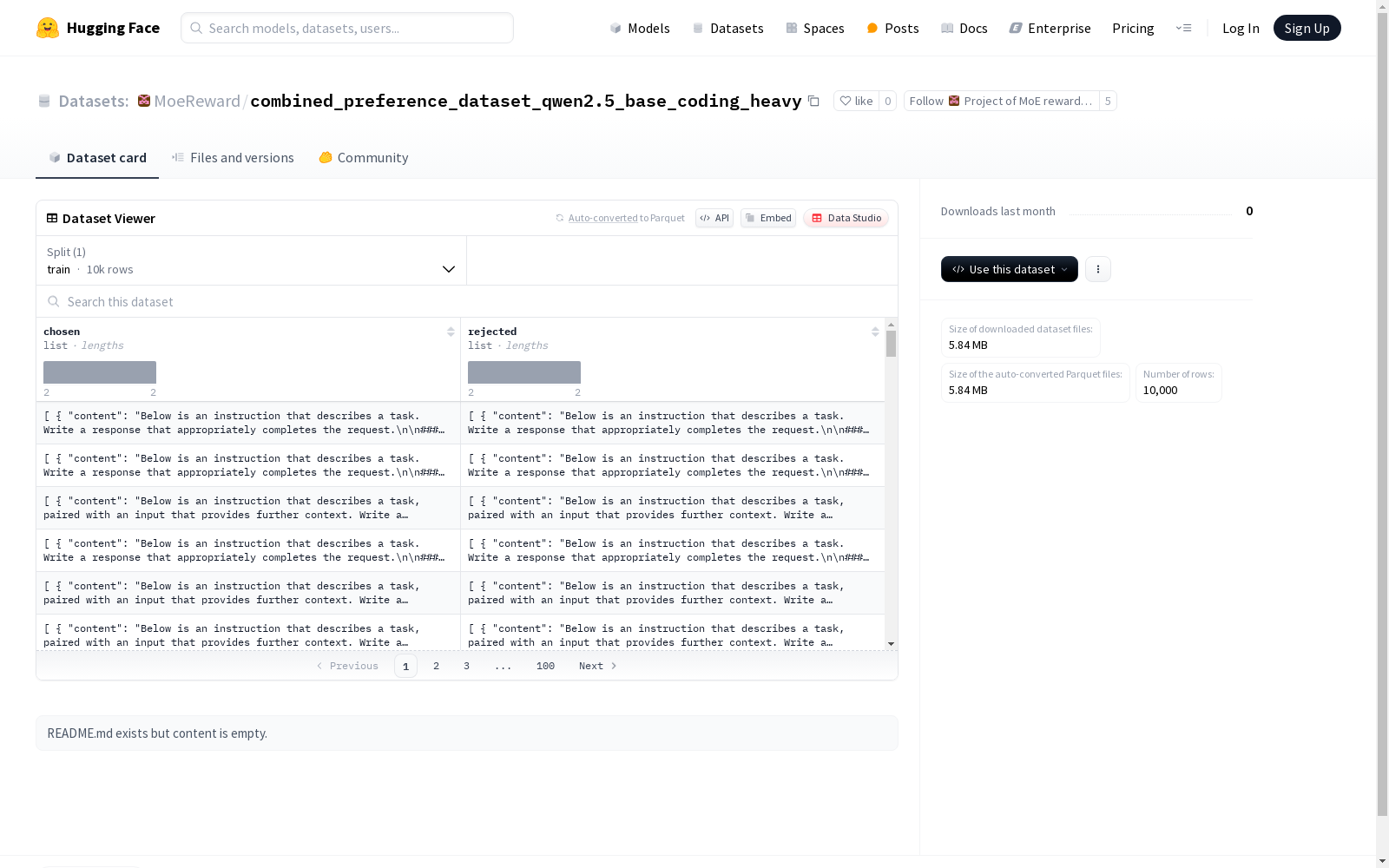Screen dimensions: 1389x868
Task: Go to Spaces
Action: pos(814,28)
